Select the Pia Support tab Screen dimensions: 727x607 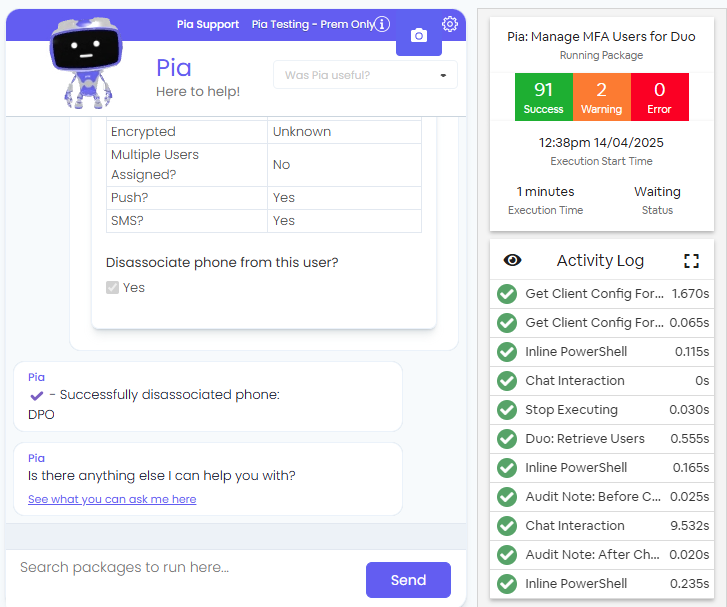[x=208, y=24]
